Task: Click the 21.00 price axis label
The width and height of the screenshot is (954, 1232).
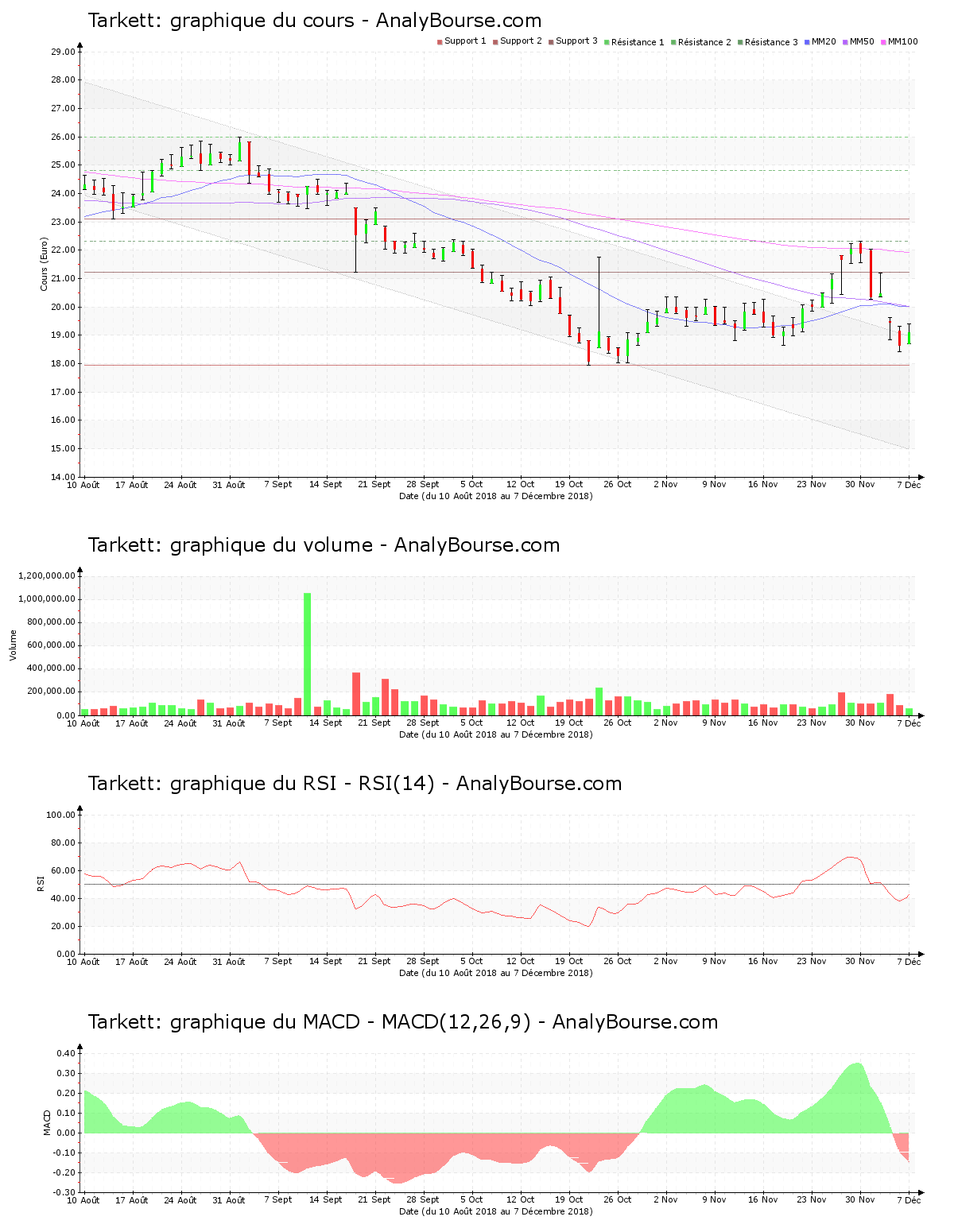Action: click(63, 279)
